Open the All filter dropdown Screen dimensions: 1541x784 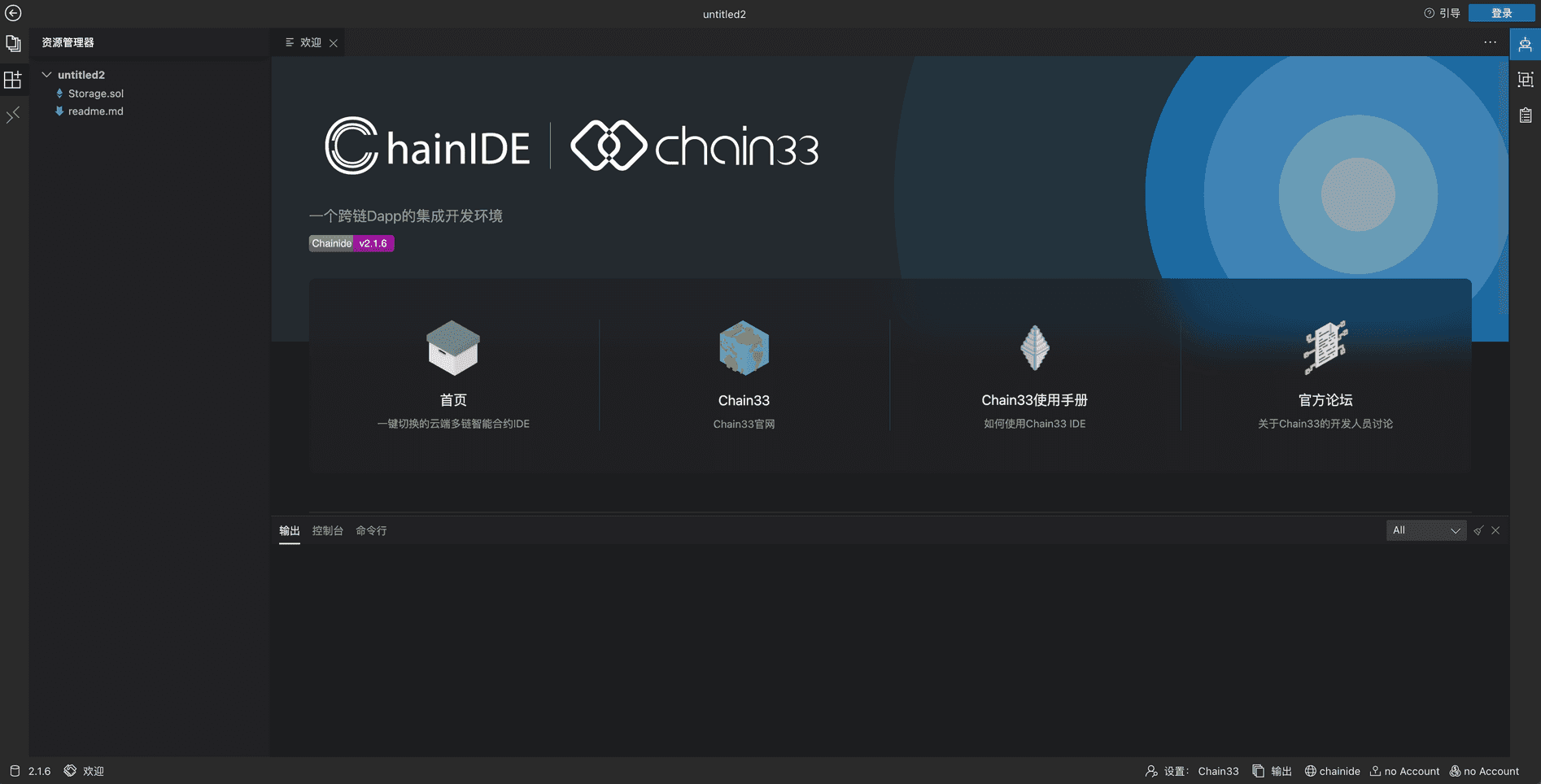click(x=1426, y=530)
